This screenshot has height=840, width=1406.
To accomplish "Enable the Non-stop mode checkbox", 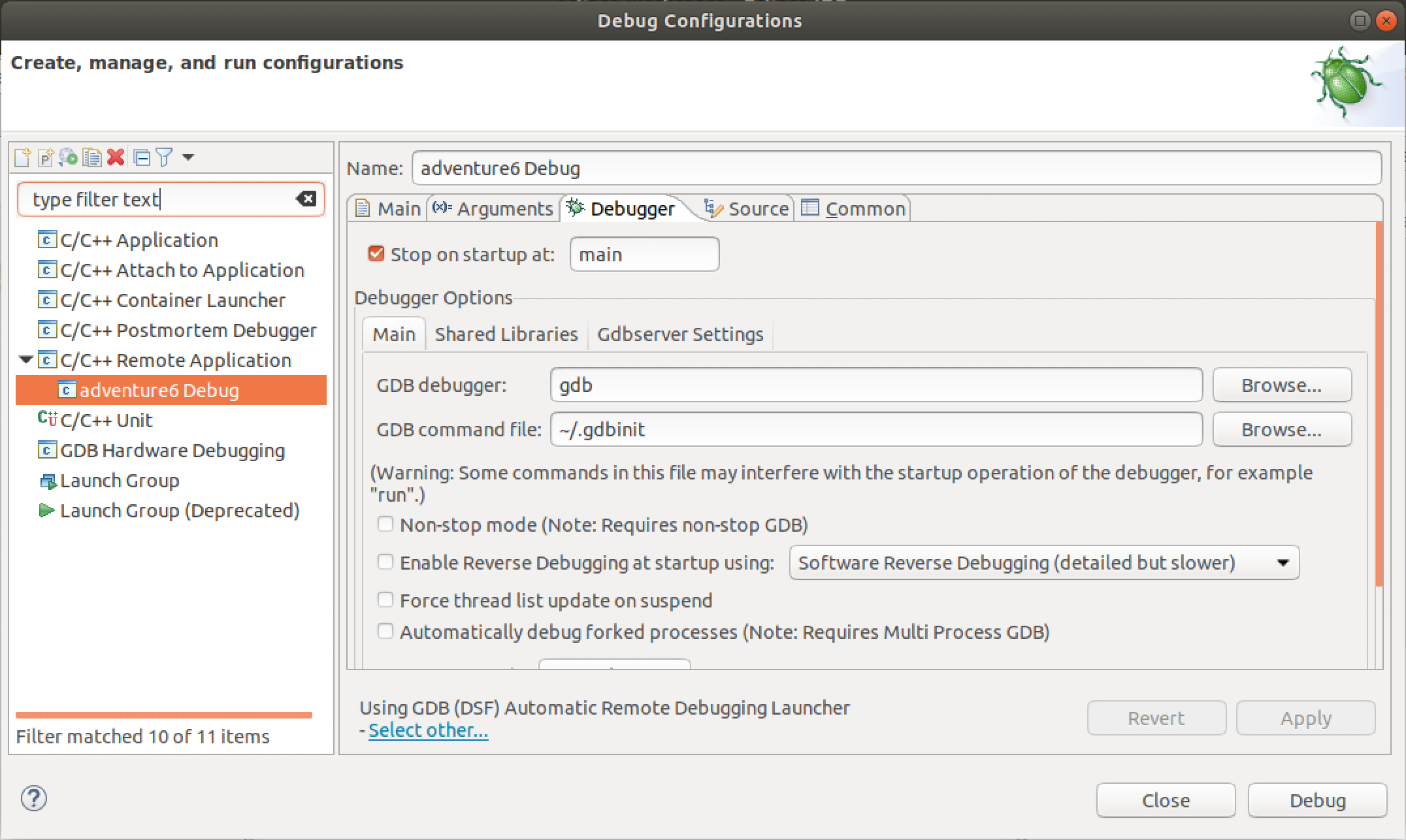I will (x=385, y=525).
